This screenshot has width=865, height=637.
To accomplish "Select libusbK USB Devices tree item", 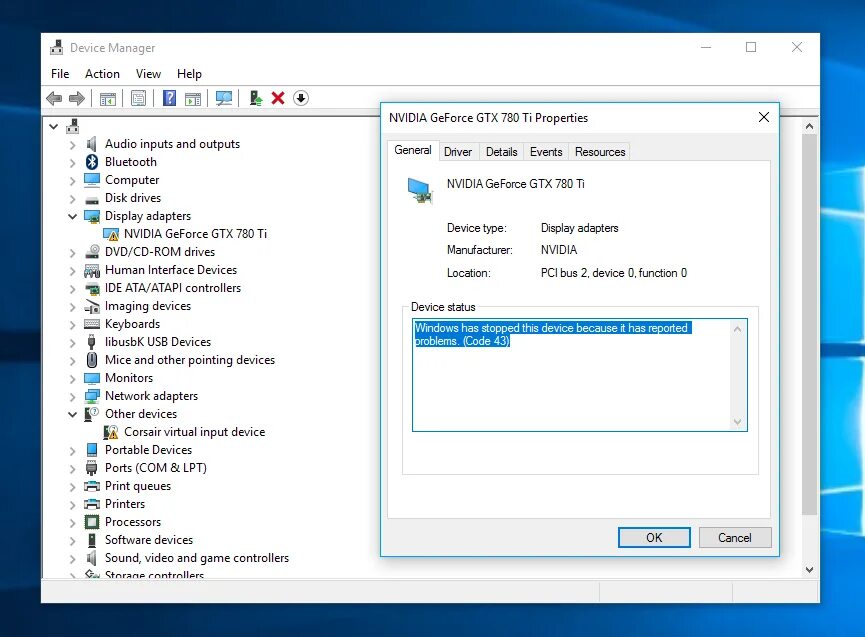I will click(x=158, y=342).
